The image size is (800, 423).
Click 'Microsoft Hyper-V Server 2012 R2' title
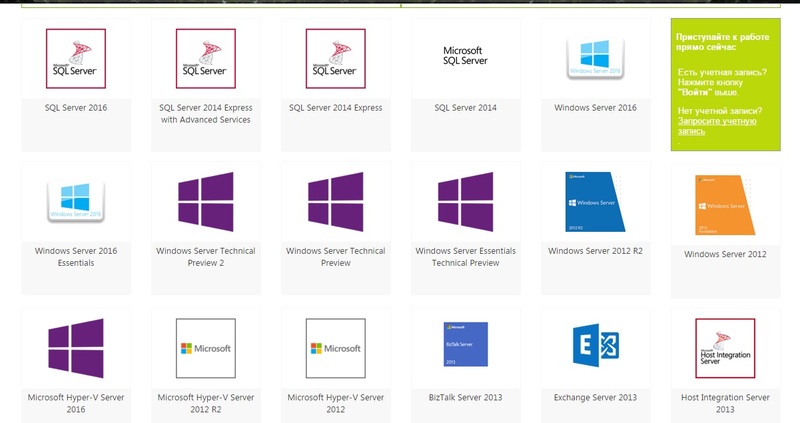pyautogui.click(x=206, y=403)
